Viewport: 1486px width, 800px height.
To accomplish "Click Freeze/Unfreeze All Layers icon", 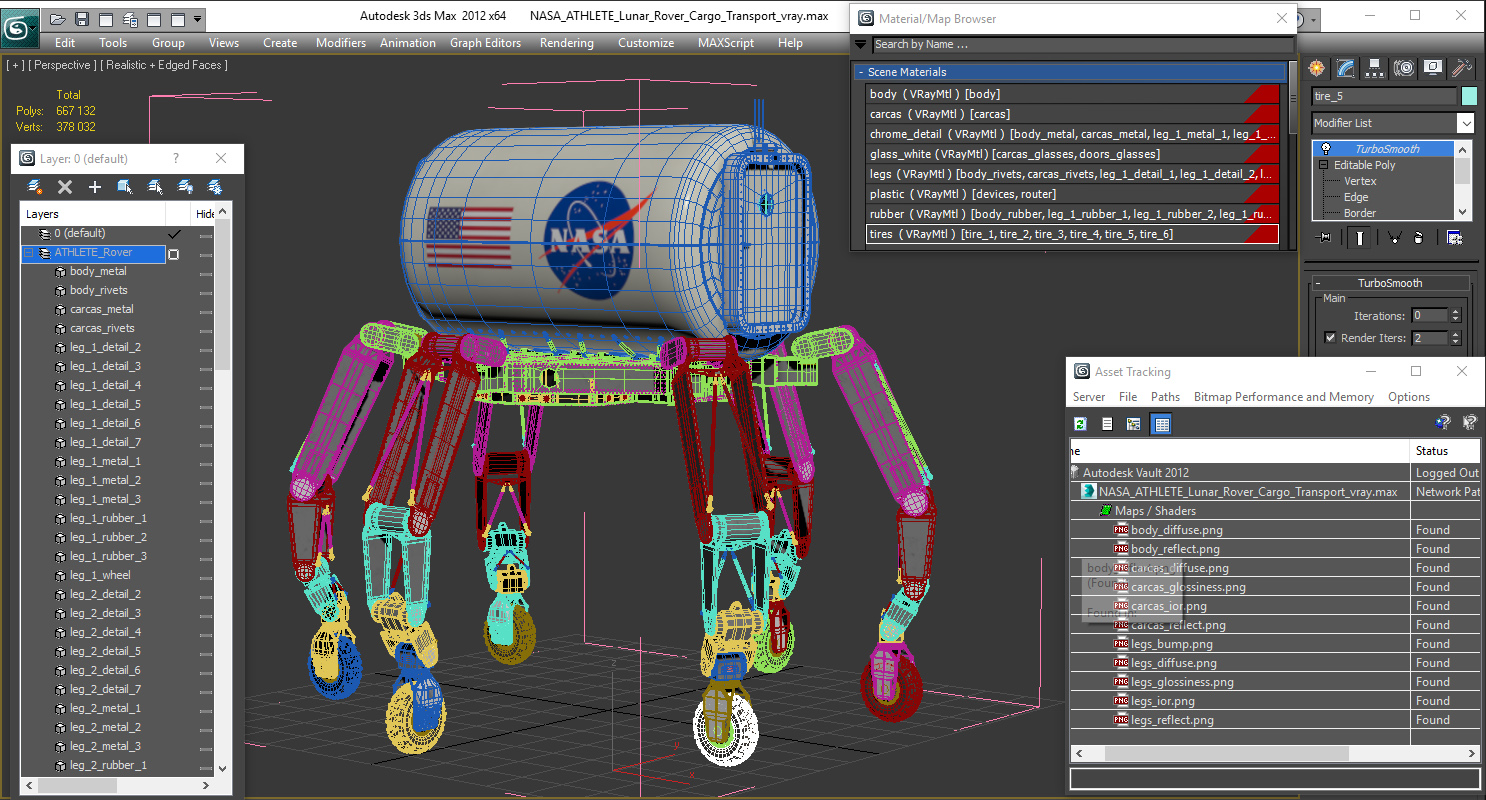I will click(214, 187).
